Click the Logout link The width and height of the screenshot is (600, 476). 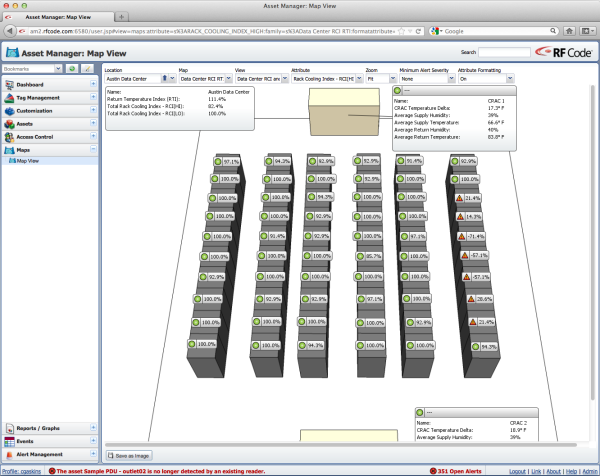coord(518,471)
